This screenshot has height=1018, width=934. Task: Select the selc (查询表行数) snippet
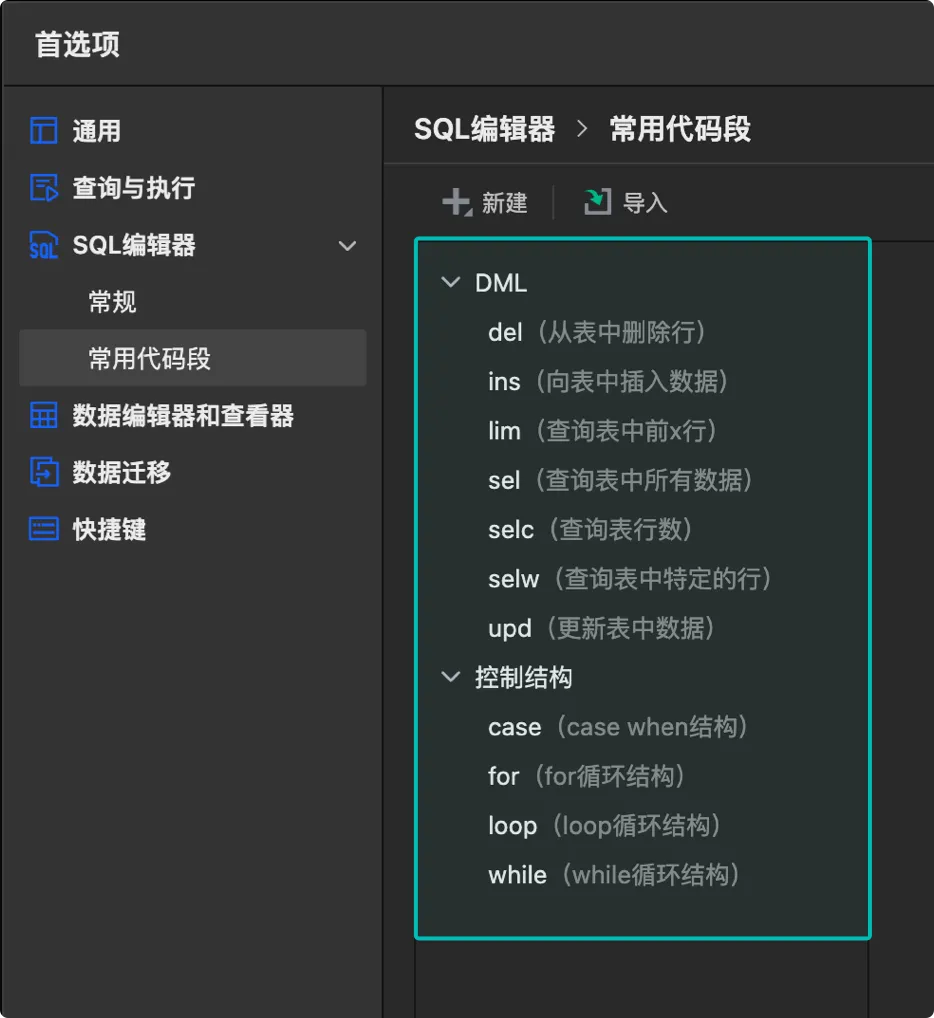(x=590, y=530)
